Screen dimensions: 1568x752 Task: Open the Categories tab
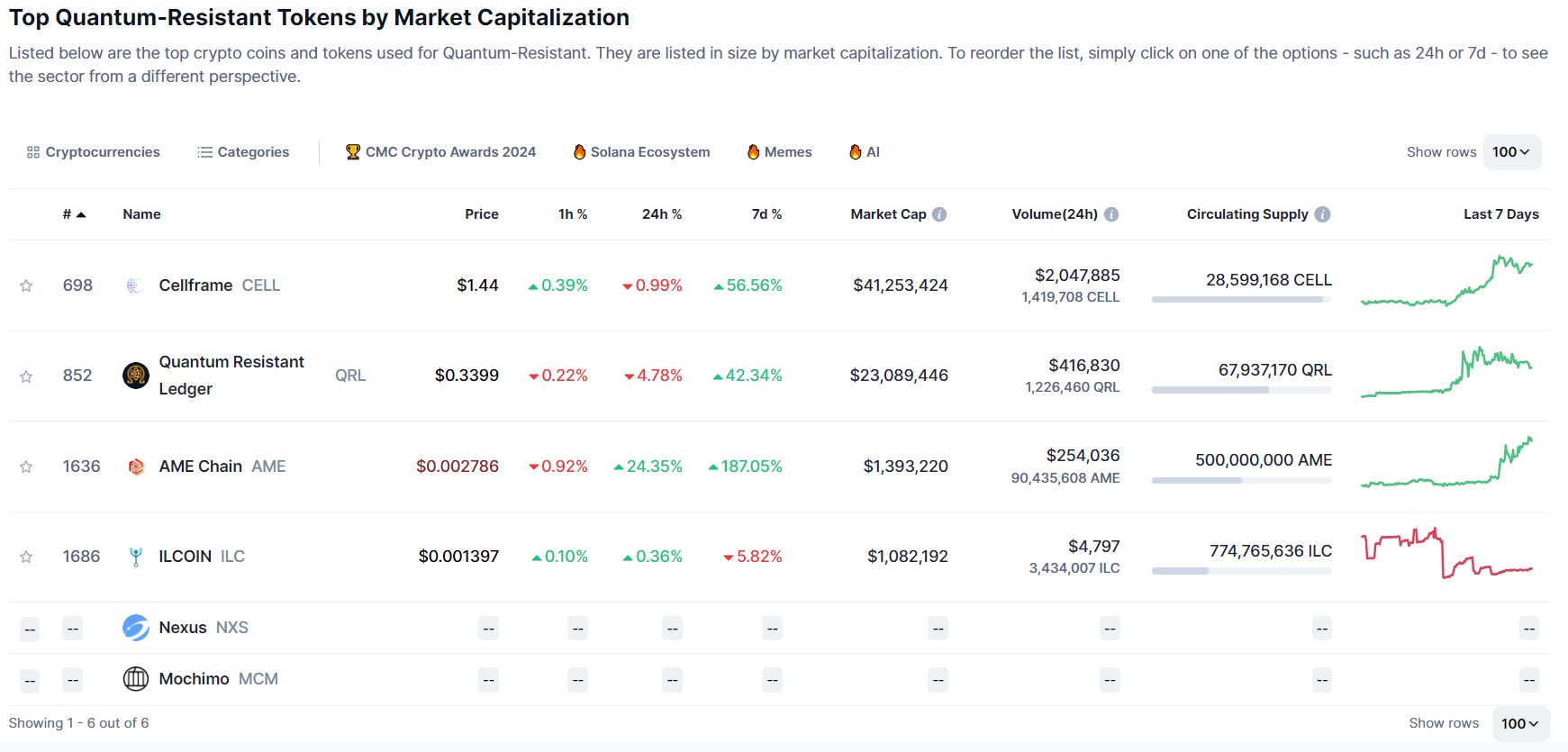click(x=243, y=152)
